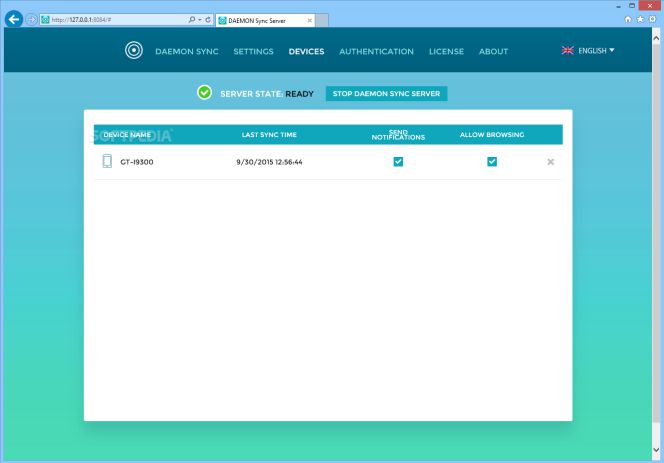Screen dimensions: 664x463
Task: Click the page refresh icon
Action: coord(208,19)
